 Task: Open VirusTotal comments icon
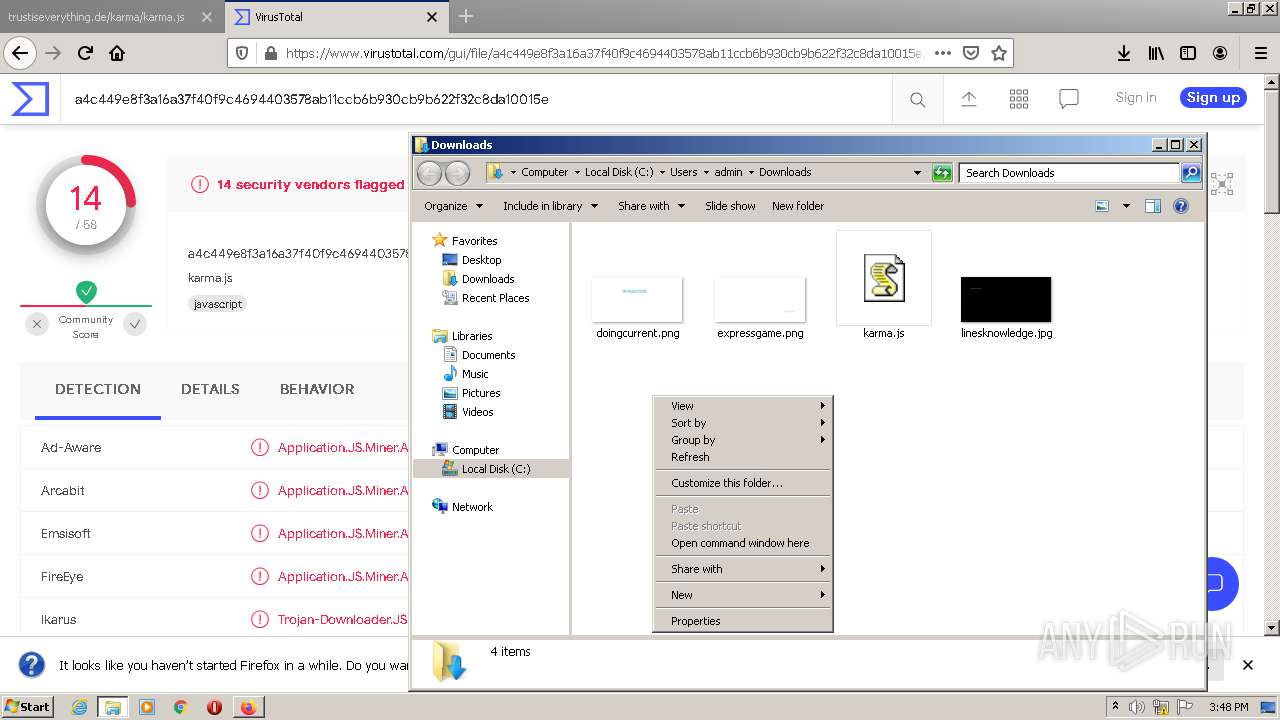(x=1069, y=99)
